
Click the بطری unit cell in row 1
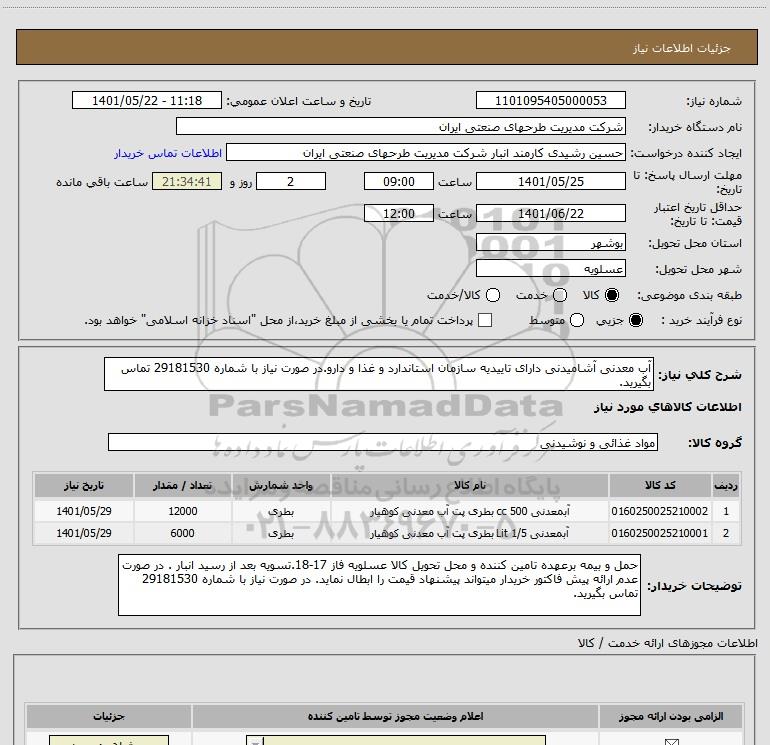(281, 511)
